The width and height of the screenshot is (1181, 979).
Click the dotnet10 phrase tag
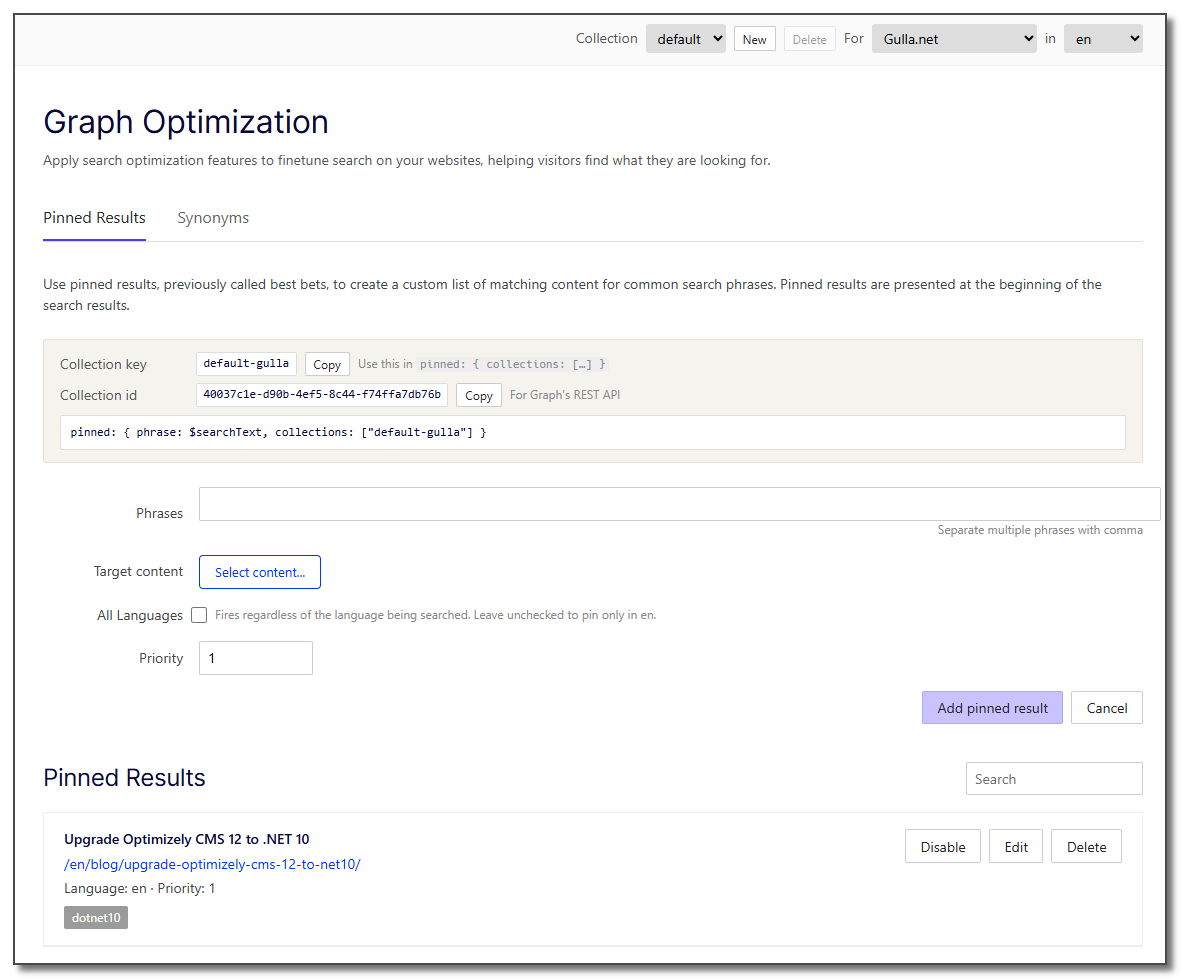[x=96, y=917]
